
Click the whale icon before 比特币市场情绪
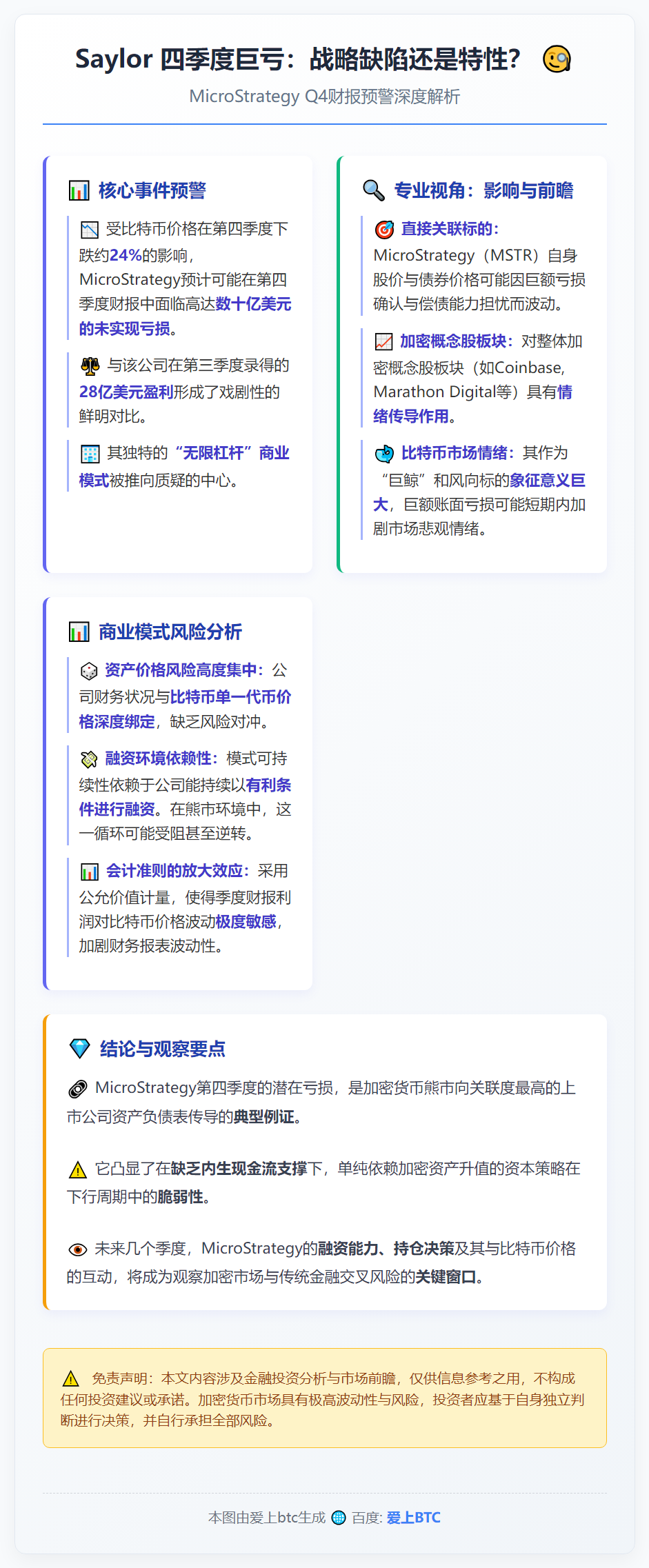(x=384, y=454)
